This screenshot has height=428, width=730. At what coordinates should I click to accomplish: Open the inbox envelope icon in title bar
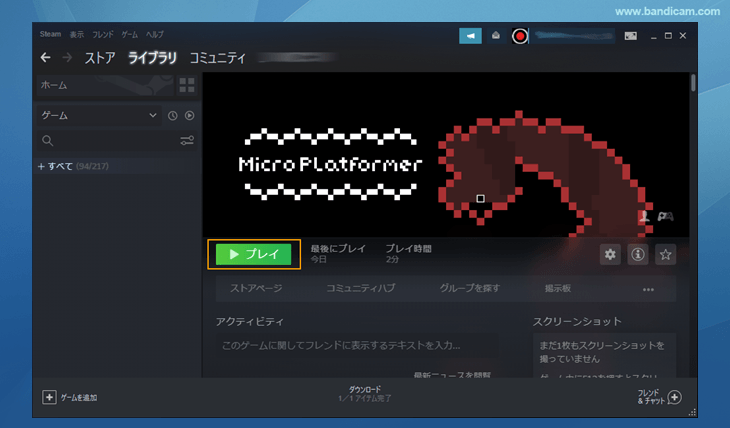[496, 36]
